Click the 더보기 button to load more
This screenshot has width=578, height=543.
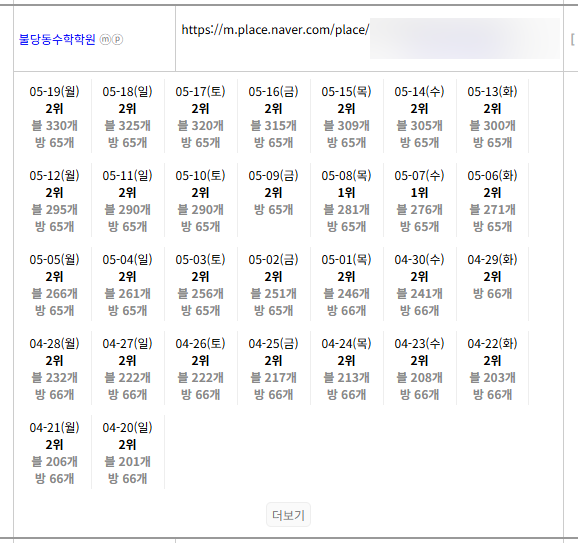pyautogui.click(x=288, y=515)
